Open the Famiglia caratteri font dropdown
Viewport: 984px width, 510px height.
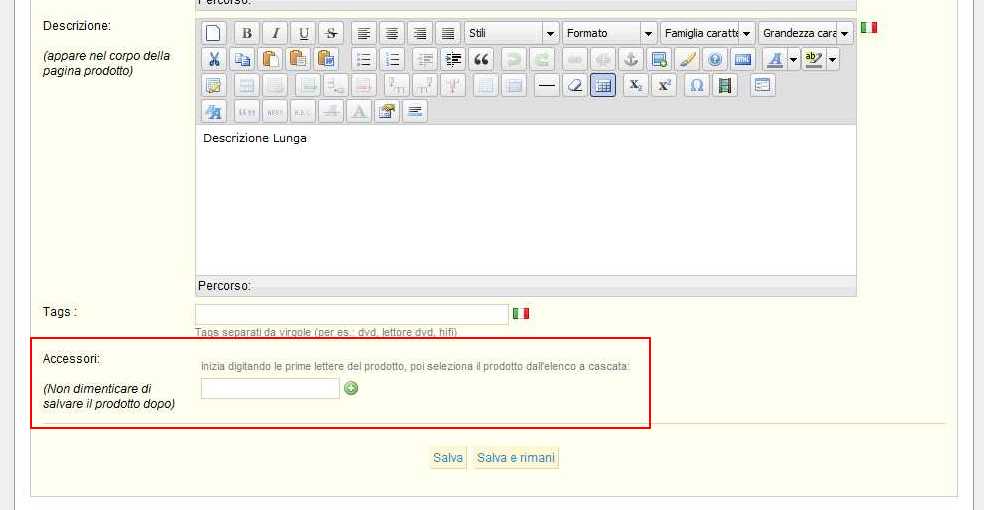pos(707,33)
